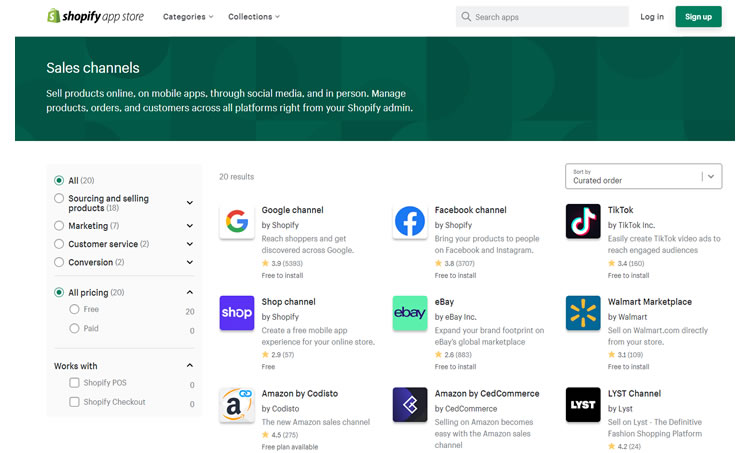Open the eBay app icon

click(410, 313)
